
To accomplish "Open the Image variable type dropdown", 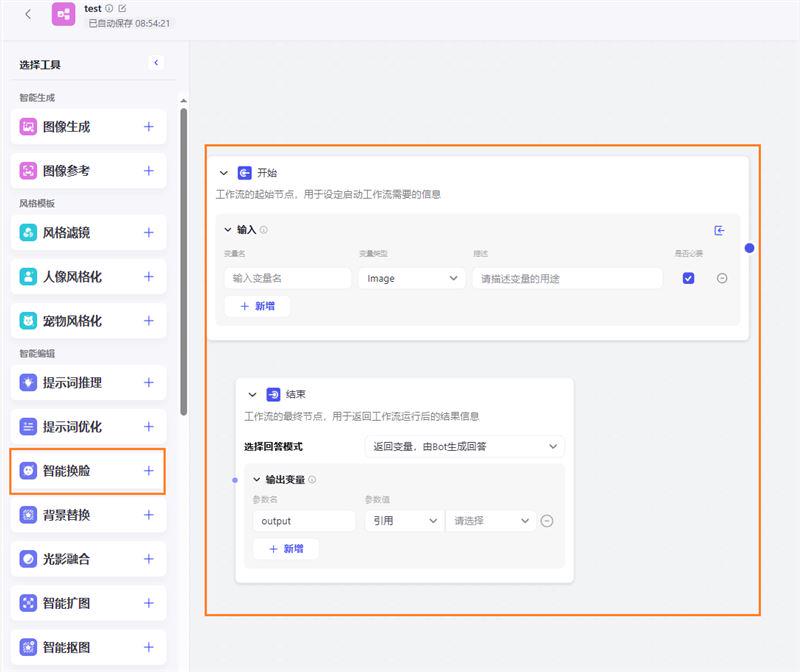I will tap(411, 279).
